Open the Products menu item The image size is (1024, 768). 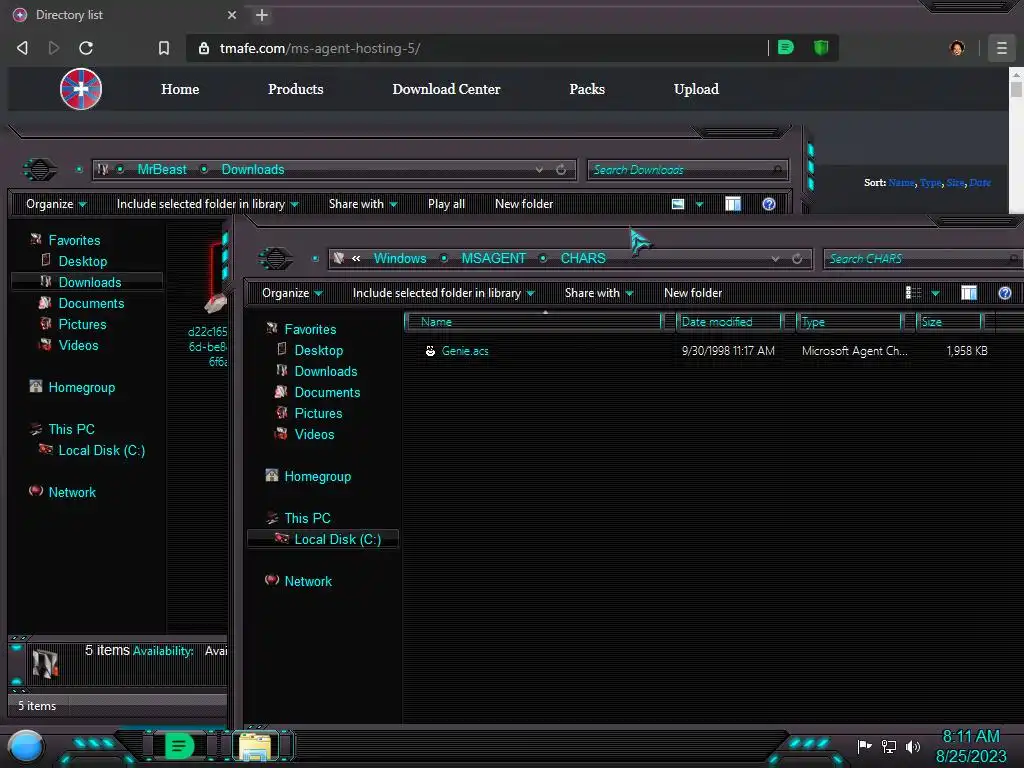click(x=295, y=89)
